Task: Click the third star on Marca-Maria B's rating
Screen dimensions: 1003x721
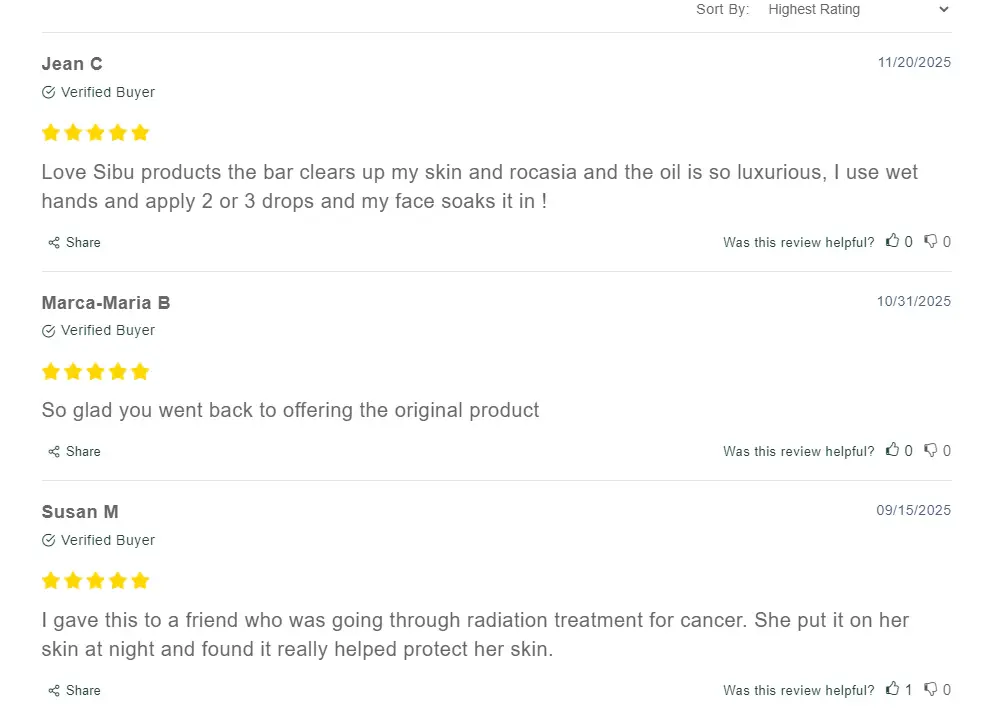Action: tap(95, 371)
